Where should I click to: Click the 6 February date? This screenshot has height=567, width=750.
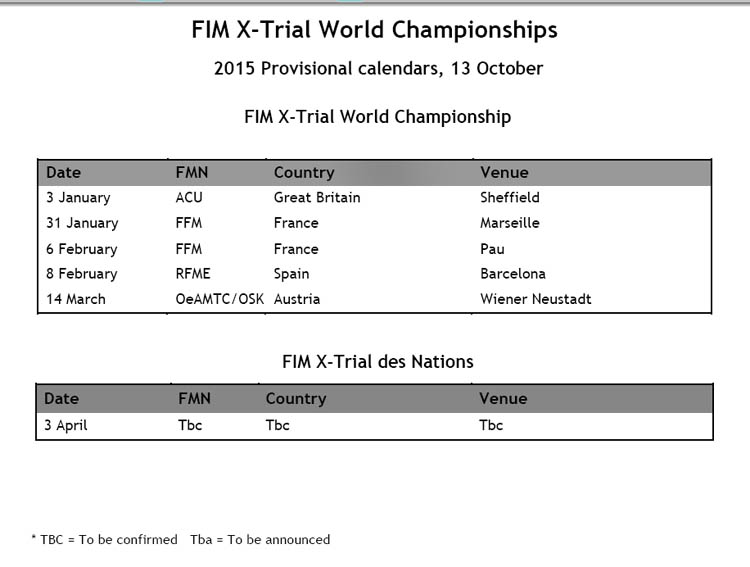(x=82, y=249)
